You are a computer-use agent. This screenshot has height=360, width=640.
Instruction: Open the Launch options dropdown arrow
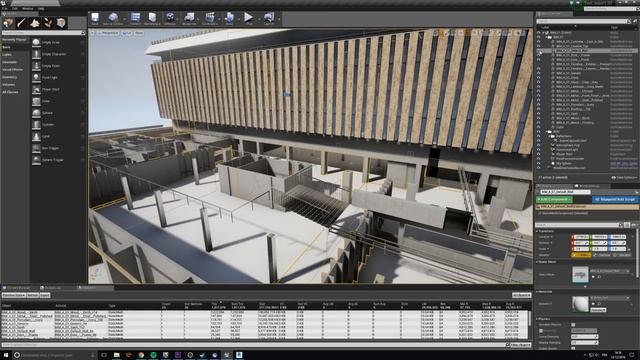point(279,19)
